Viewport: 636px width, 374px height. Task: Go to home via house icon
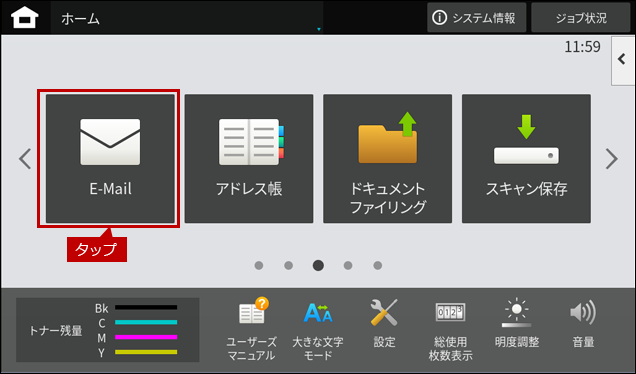25,18
